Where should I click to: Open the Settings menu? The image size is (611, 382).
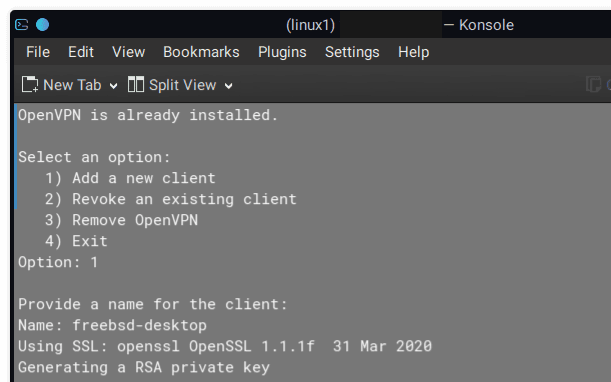tap(352, 52)
